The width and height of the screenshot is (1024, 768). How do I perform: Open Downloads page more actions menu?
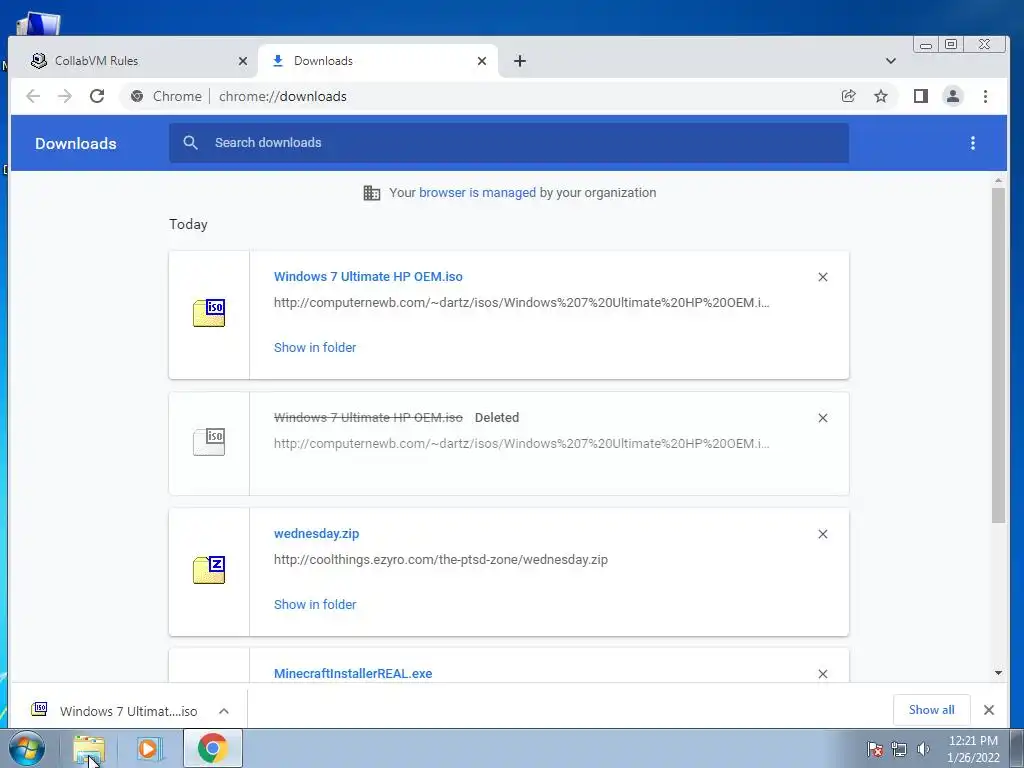[972, 143]
